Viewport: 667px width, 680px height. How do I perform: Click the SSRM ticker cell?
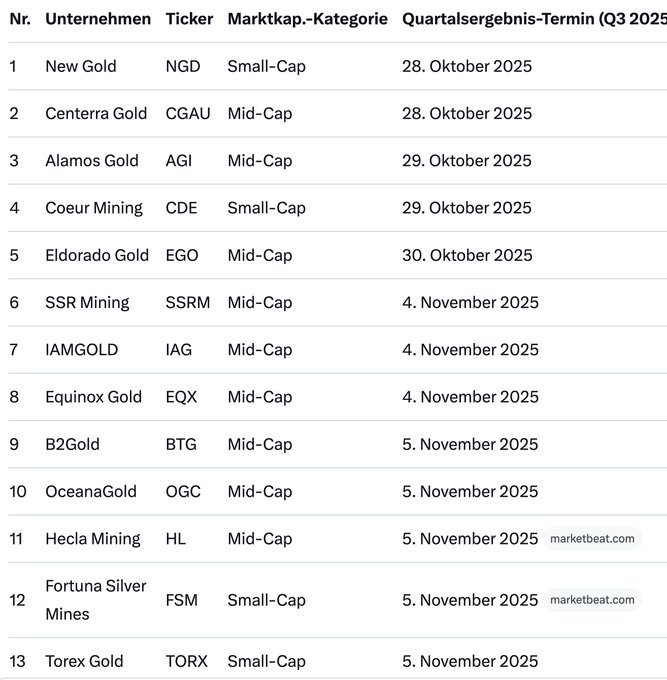[x=188, y=302]
